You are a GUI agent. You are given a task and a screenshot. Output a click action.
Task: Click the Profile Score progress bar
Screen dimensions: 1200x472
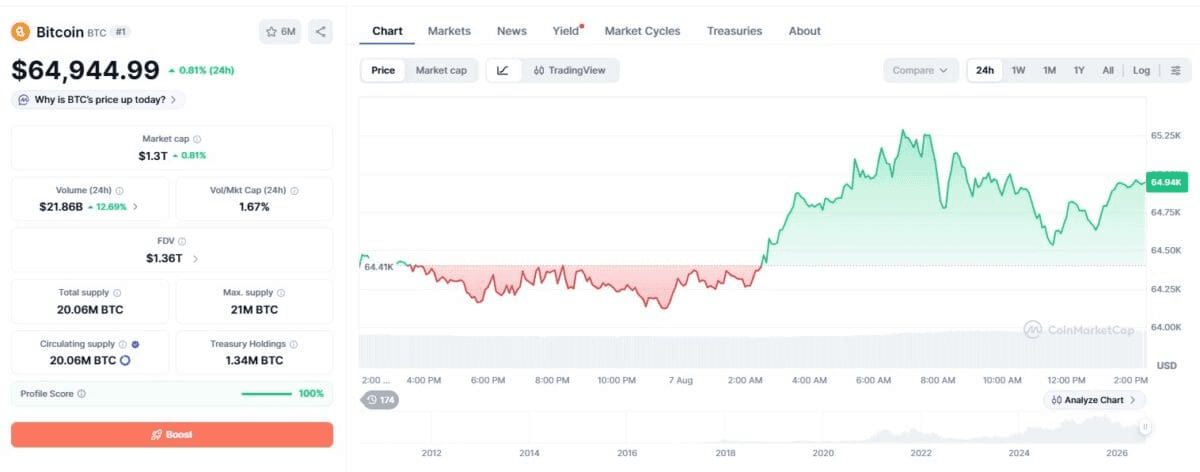(x=267, y=394)
